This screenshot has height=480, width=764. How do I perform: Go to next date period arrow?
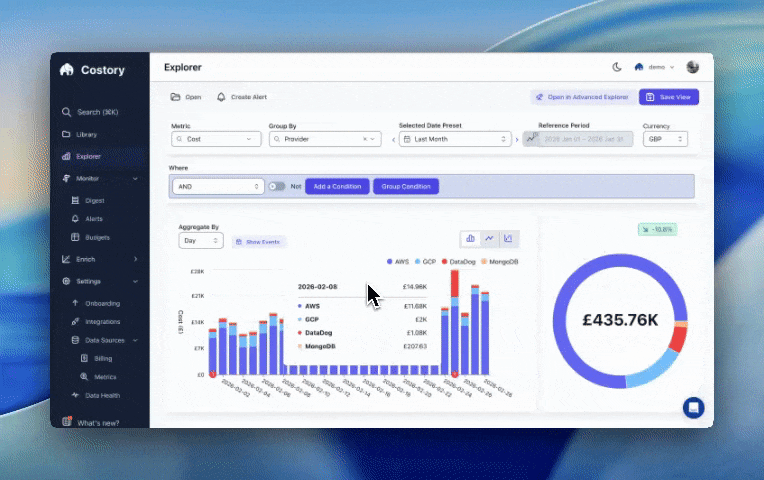pos(517,140)
